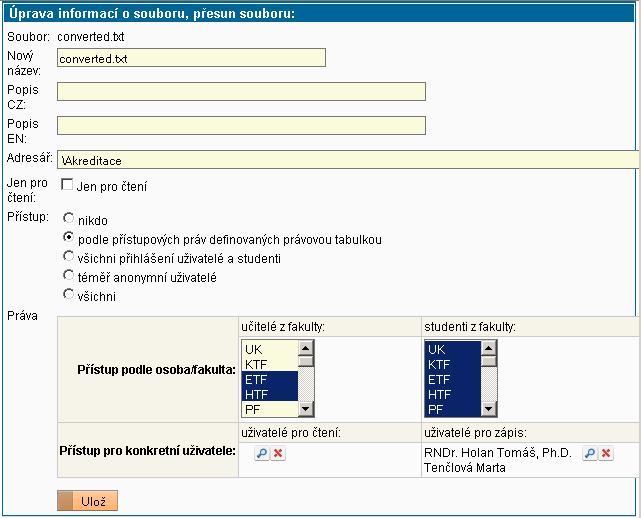Select the 'nikdo' access radio button
Image resolution: width=641 pixels, height=518 pixels.
tap(68, 218)
